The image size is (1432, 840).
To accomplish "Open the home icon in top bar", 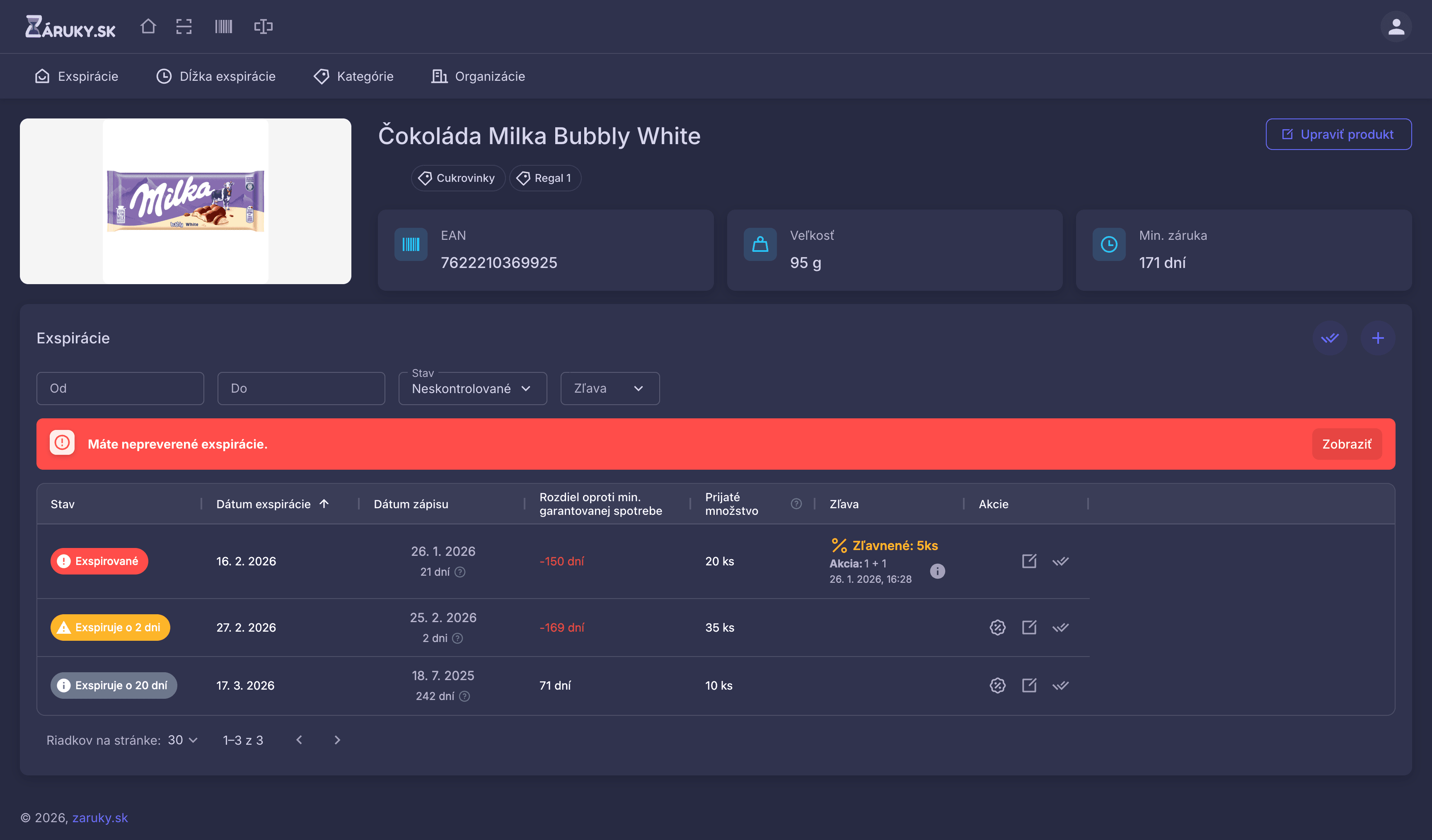I will click(148, 26).
